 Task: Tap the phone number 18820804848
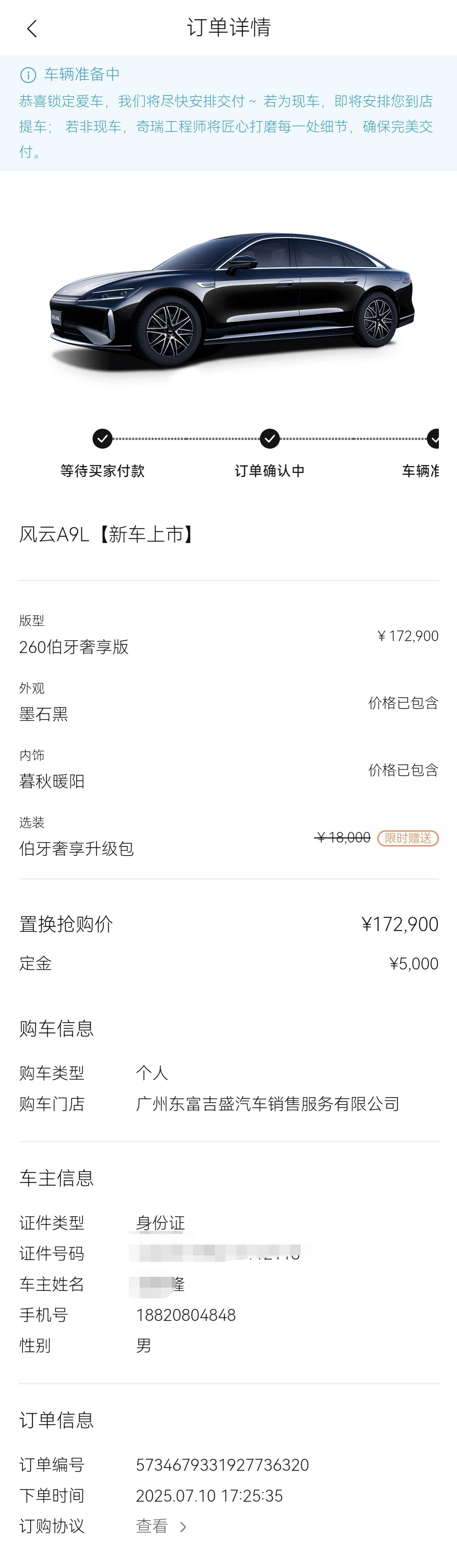(x=186, y=1315)
